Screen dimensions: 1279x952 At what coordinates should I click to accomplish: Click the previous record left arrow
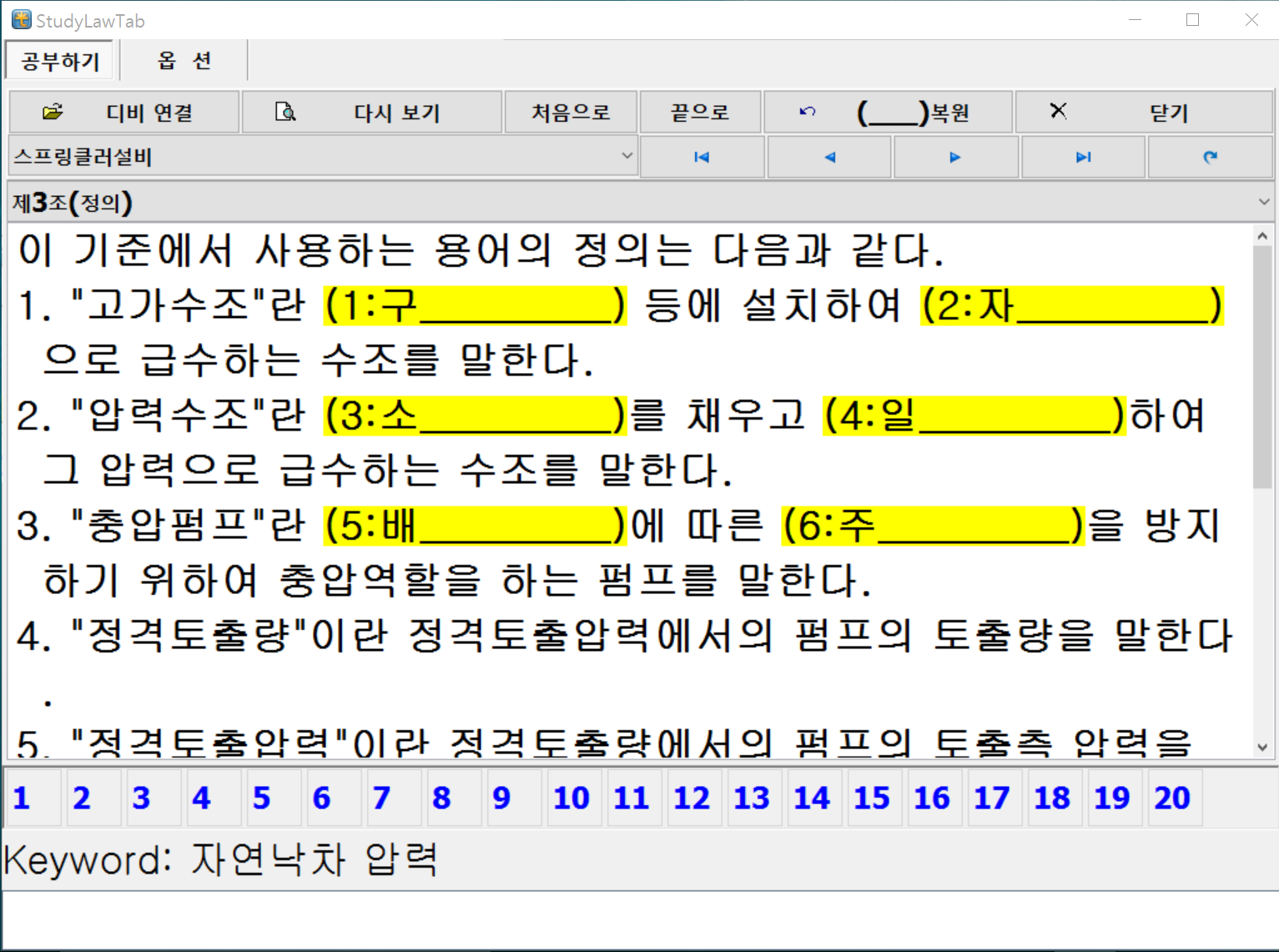pos(829,157)
